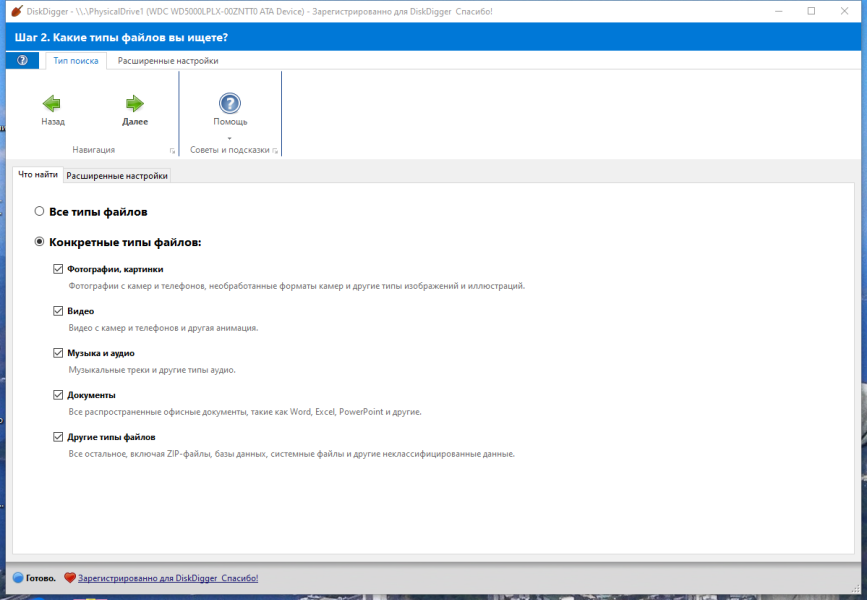Select the Конкретные типы файлов radio button
Screen dimensions: 867x600
click(39, 242)
